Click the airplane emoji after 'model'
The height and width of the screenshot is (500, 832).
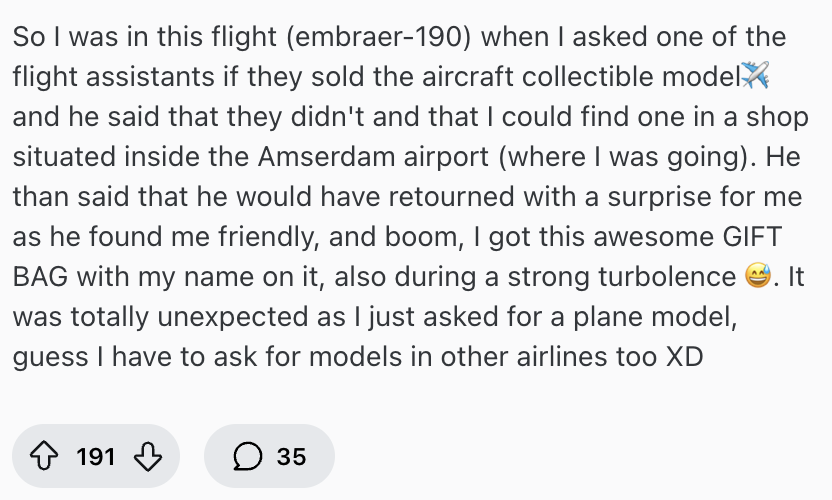coord(756,76)
